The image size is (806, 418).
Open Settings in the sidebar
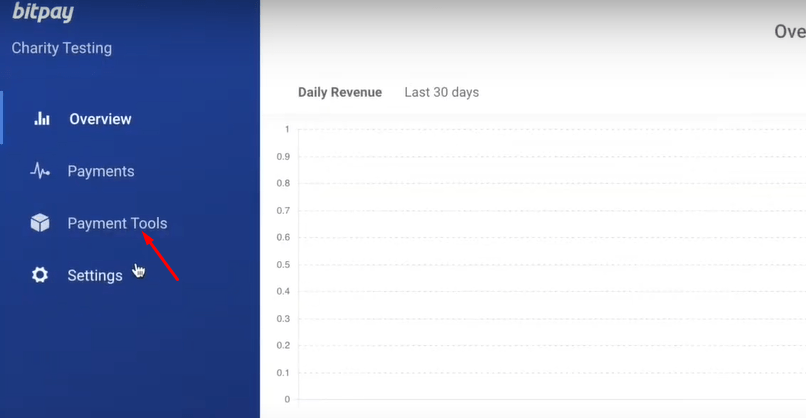click(x=95, y=276)
